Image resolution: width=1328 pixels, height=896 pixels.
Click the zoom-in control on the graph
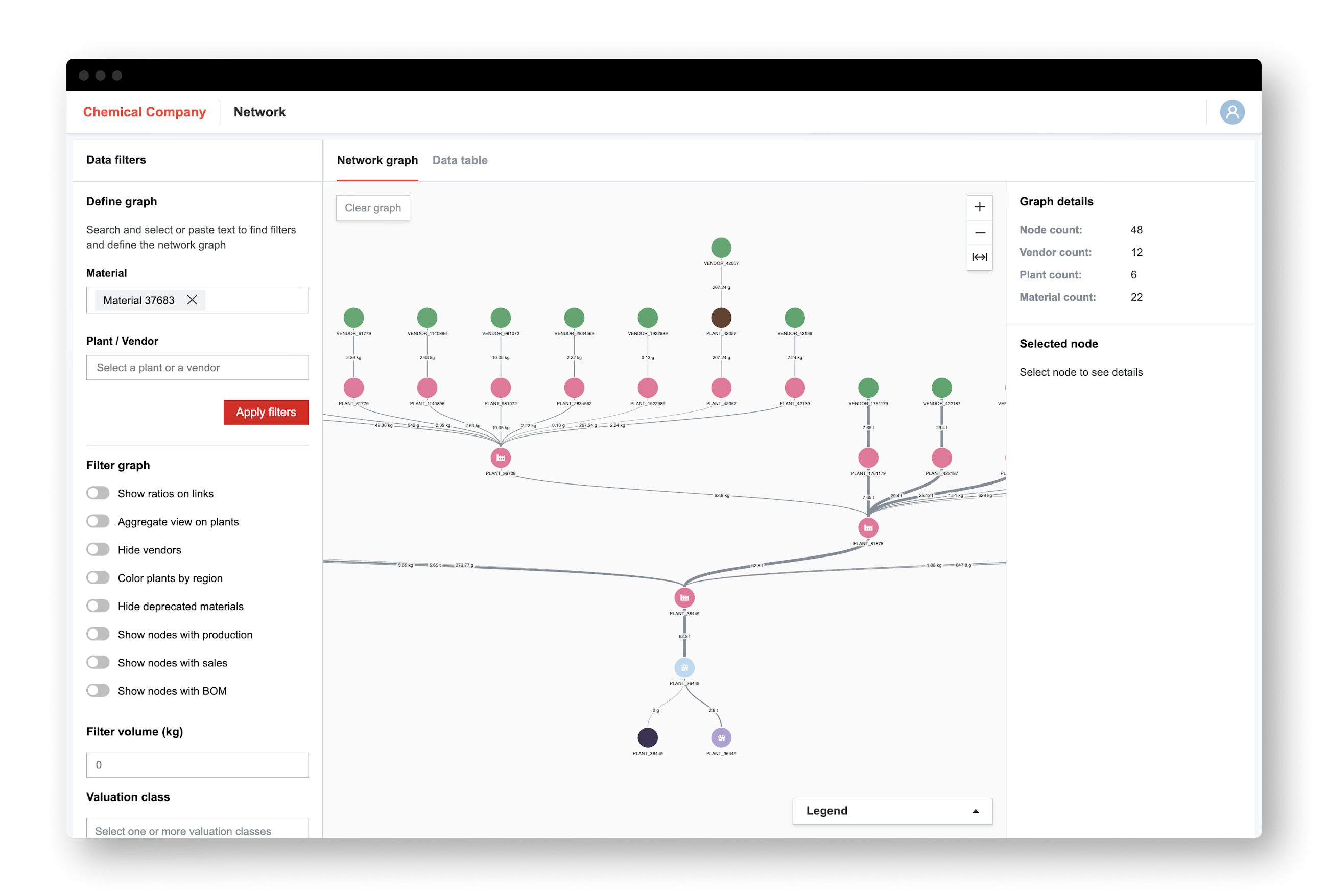pyautogui.click(x=980, y=207)
